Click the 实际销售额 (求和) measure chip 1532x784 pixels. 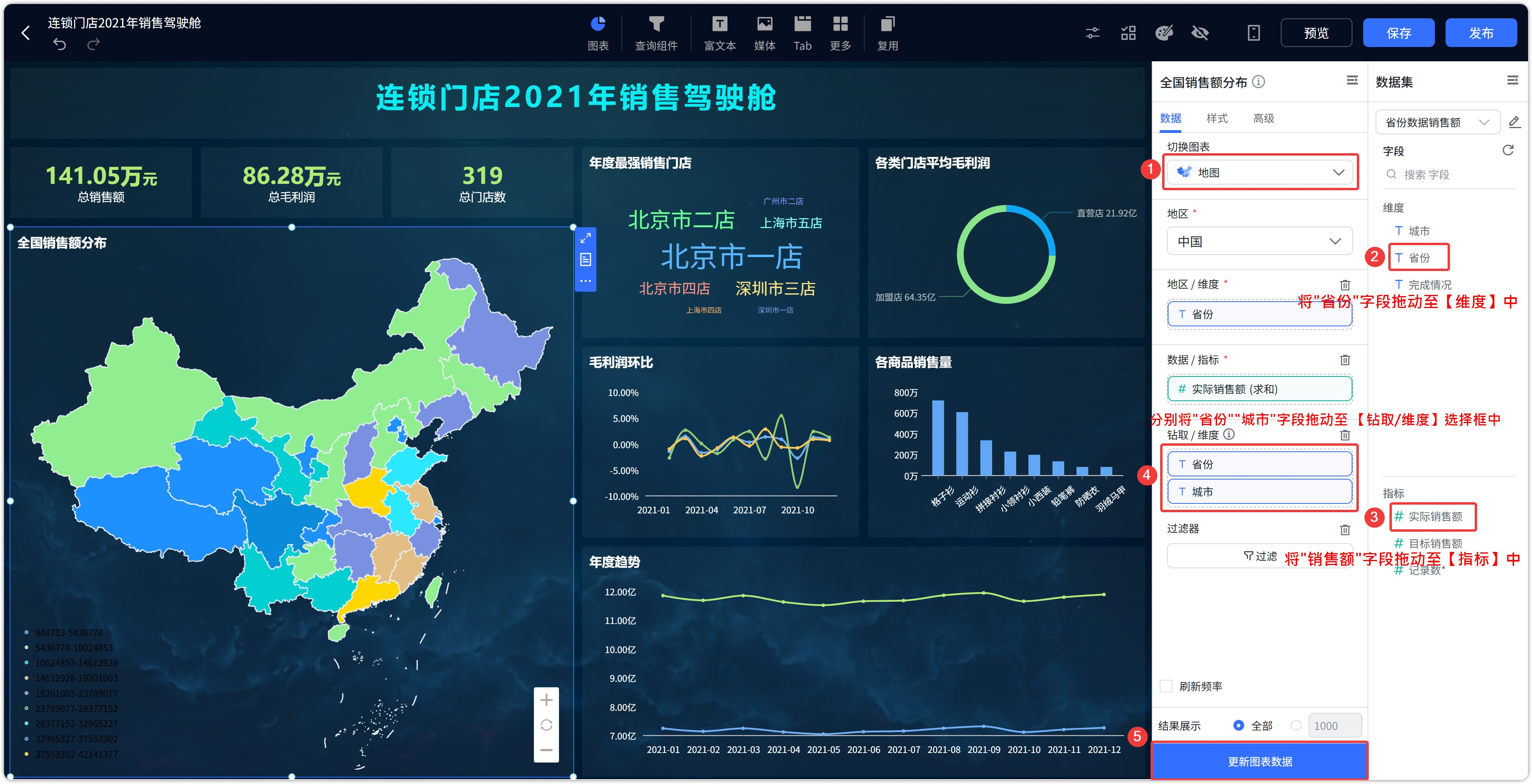point(1260,389)
